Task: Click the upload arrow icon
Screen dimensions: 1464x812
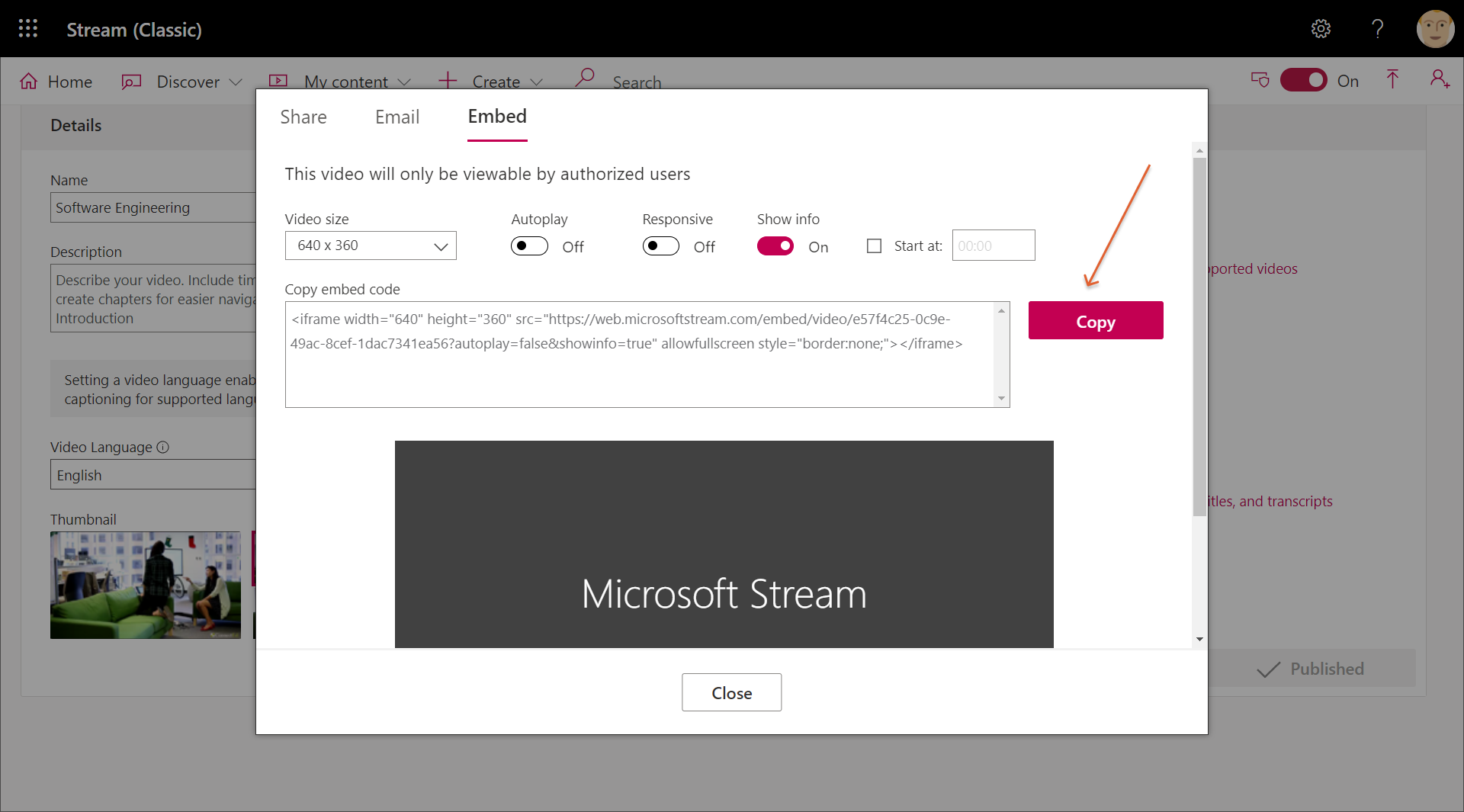Action: click(x=1392, y=80)
